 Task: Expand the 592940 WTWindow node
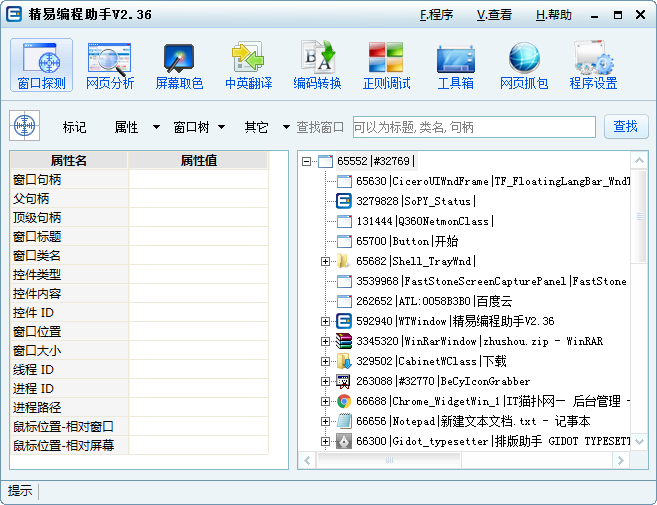pos(325,321)
